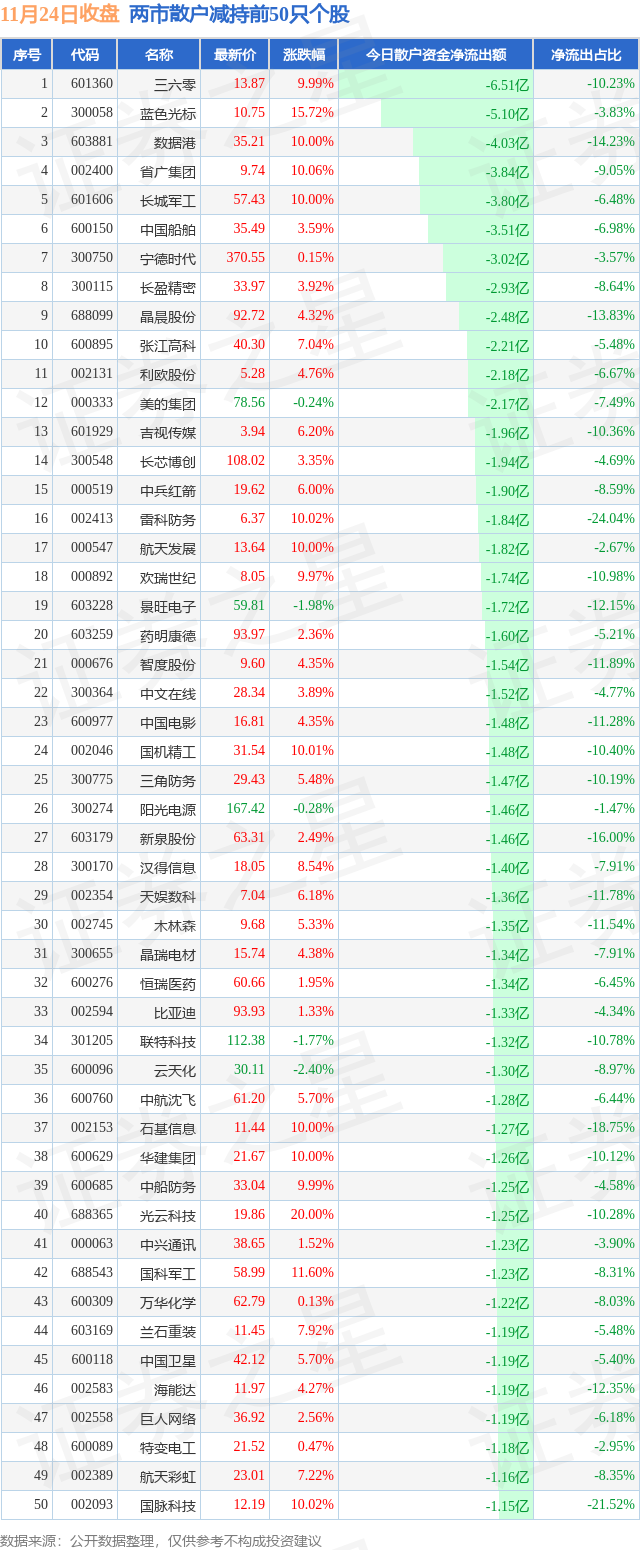This screenshot has height=1550, width=640.
Task: Click stock name 中船防务
Action: [168, 1186]
